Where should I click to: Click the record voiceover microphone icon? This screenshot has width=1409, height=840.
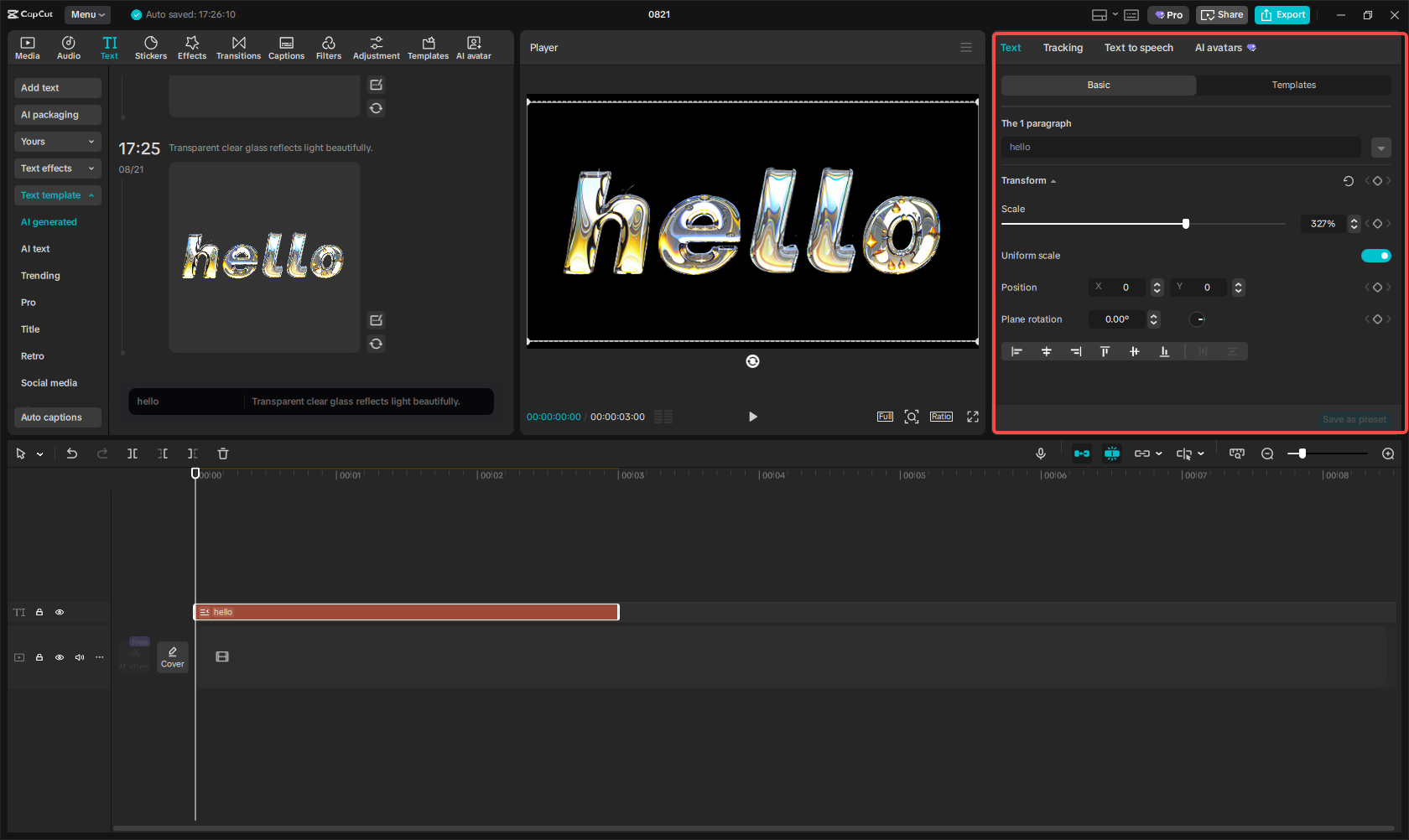click(1040, 454)
